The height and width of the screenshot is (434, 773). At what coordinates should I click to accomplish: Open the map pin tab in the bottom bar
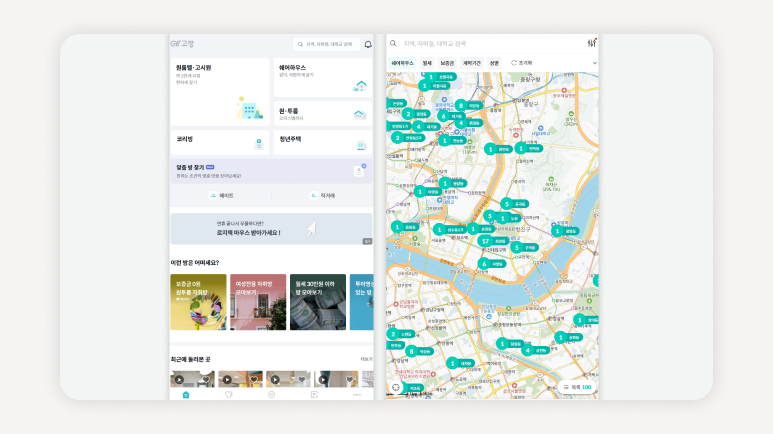[x=271, y=395]
